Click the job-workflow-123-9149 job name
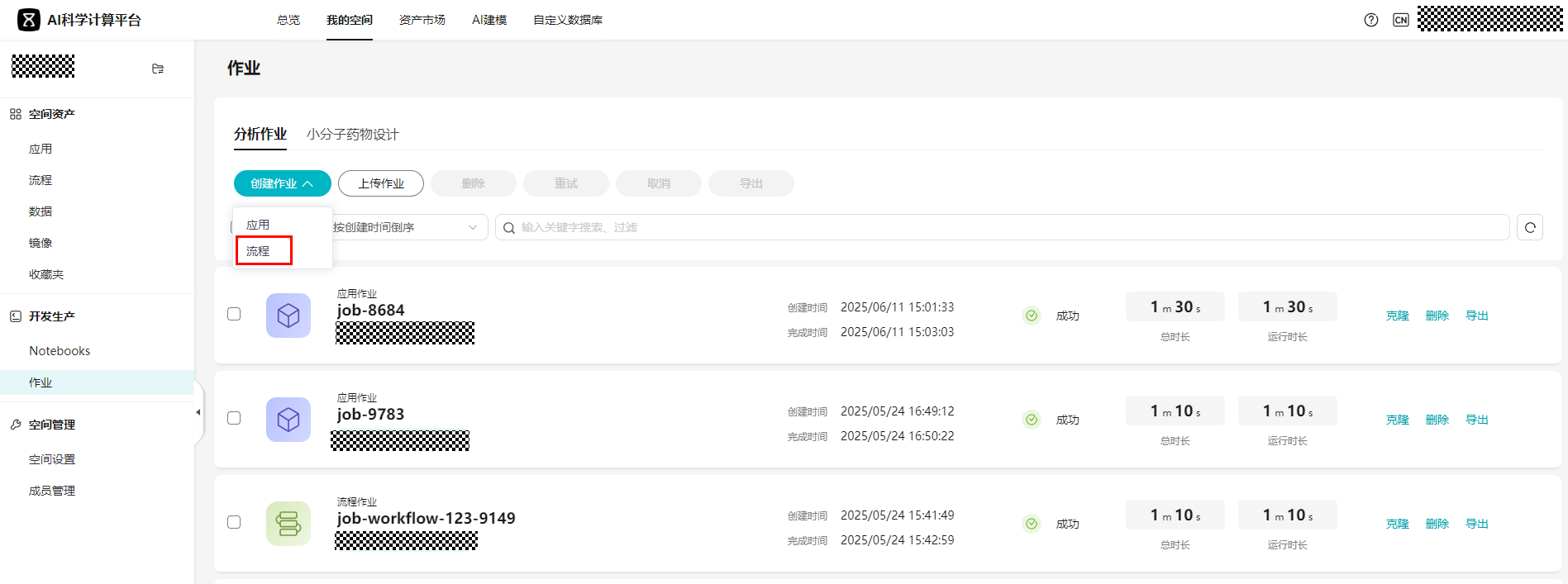1568x584 pixels. tap(427, 519)
